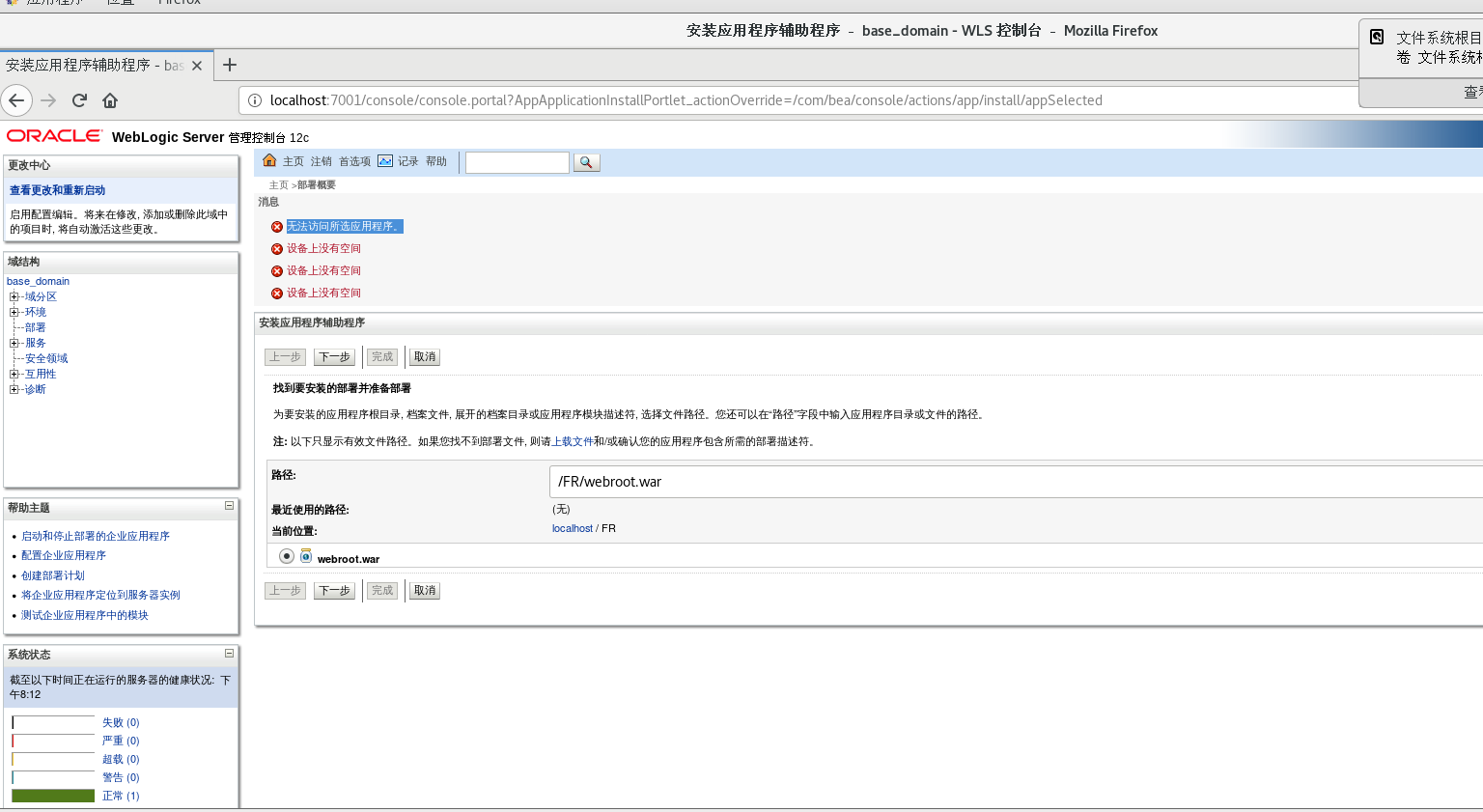Image resolution: width=1483 pixels, height=812 pixels.
Task: Collapse the 系统状态 panel
Action: [x=230, y=654]
